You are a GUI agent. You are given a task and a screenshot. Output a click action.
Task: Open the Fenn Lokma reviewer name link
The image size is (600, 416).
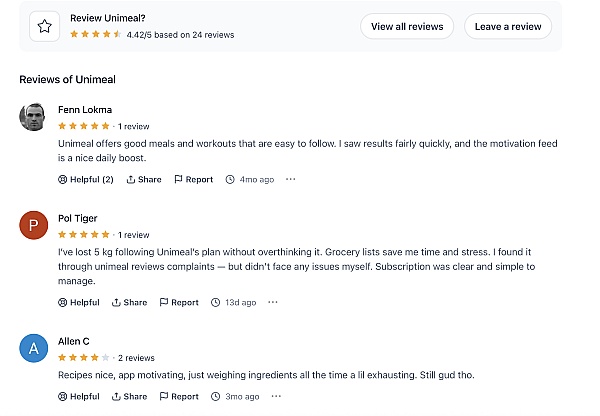85,110
